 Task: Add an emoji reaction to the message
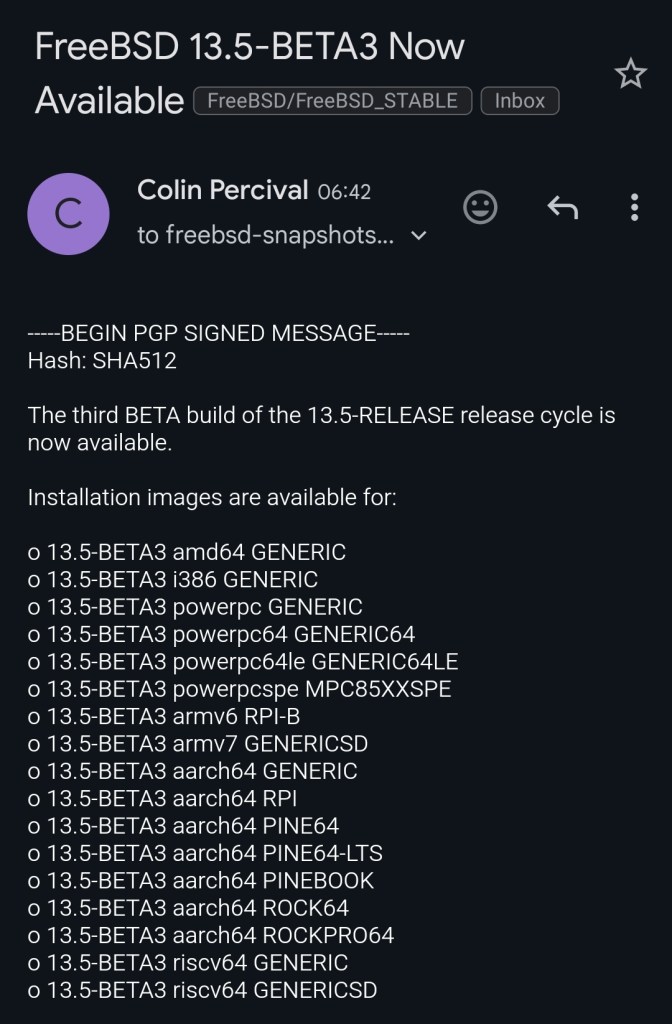[481, 207]
